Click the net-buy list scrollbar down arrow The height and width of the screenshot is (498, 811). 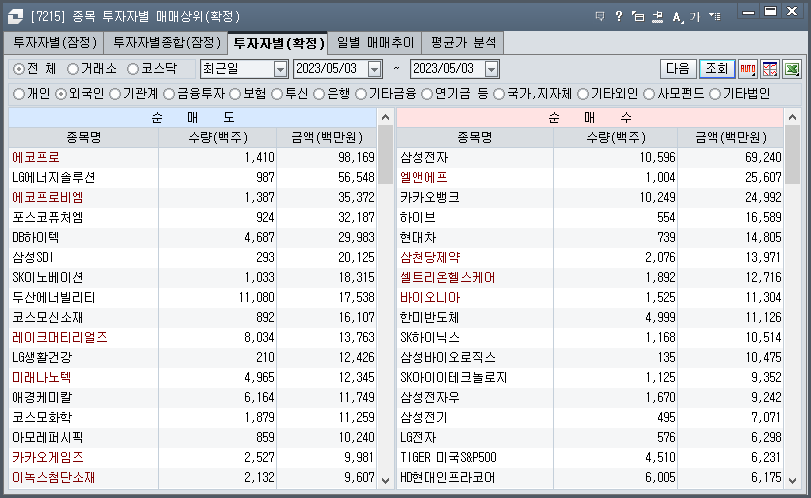[792, 480]
